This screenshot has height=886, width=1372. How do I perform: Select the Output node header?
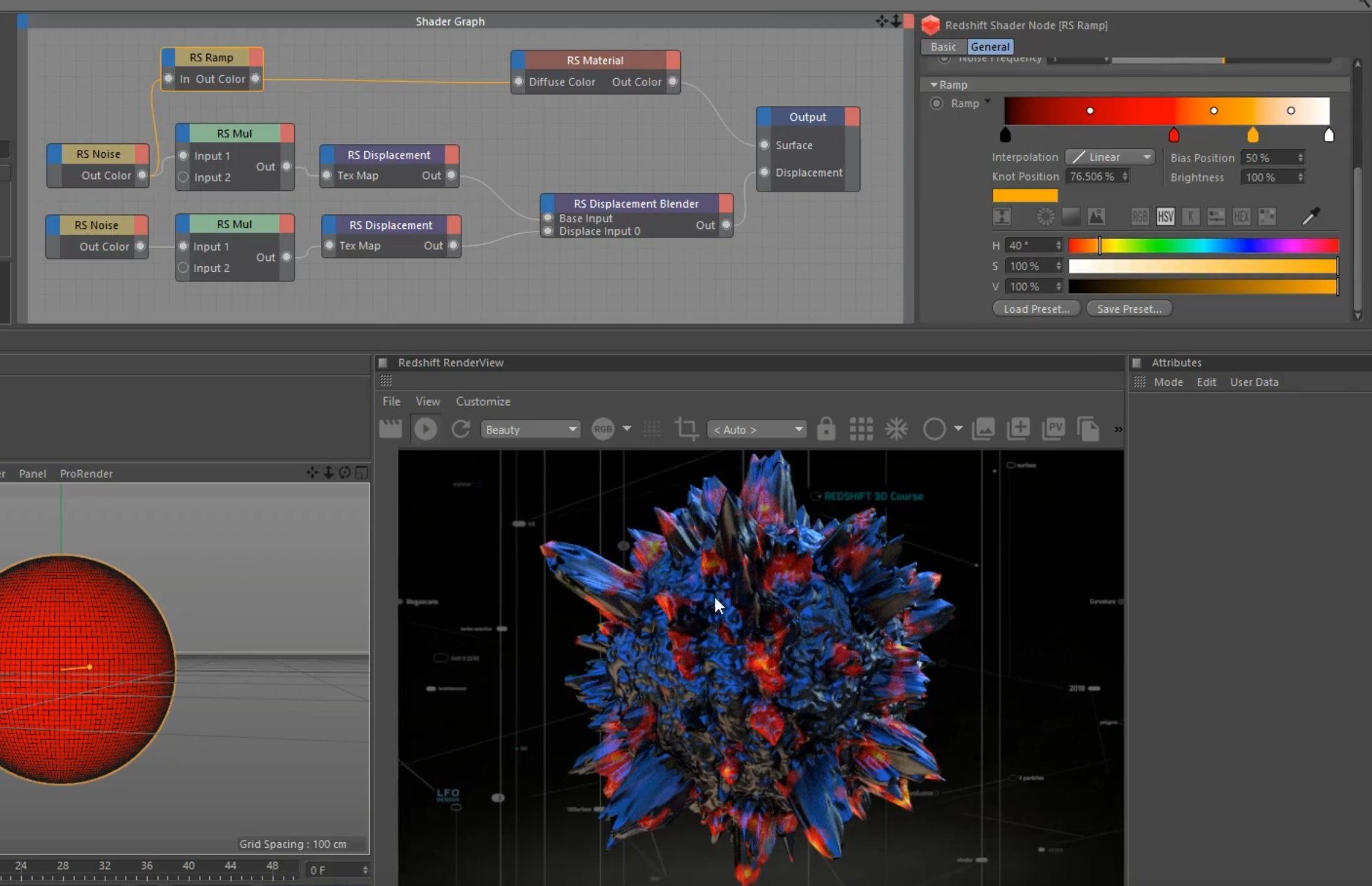click(x=807, y=117)
